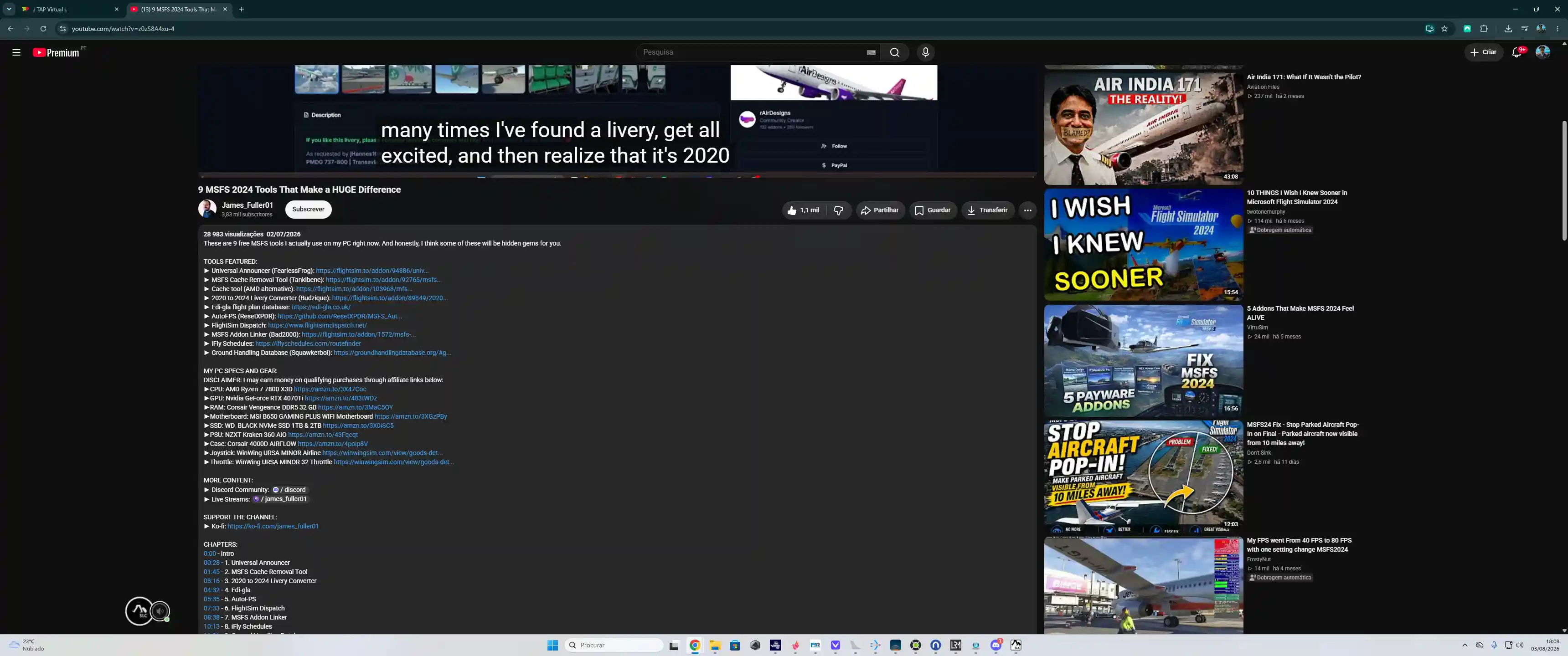Click the install app icon in address bar
This screenshot has width=1568, height=656.
coord(1429,29)
